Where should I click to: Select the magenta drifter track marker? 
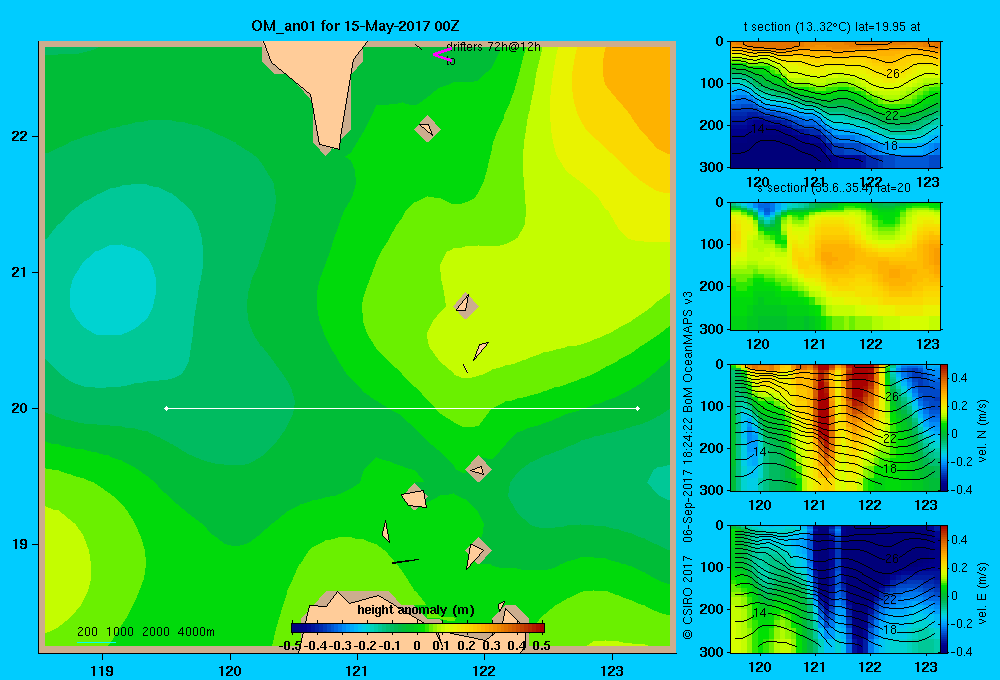[x=442, y=55]
